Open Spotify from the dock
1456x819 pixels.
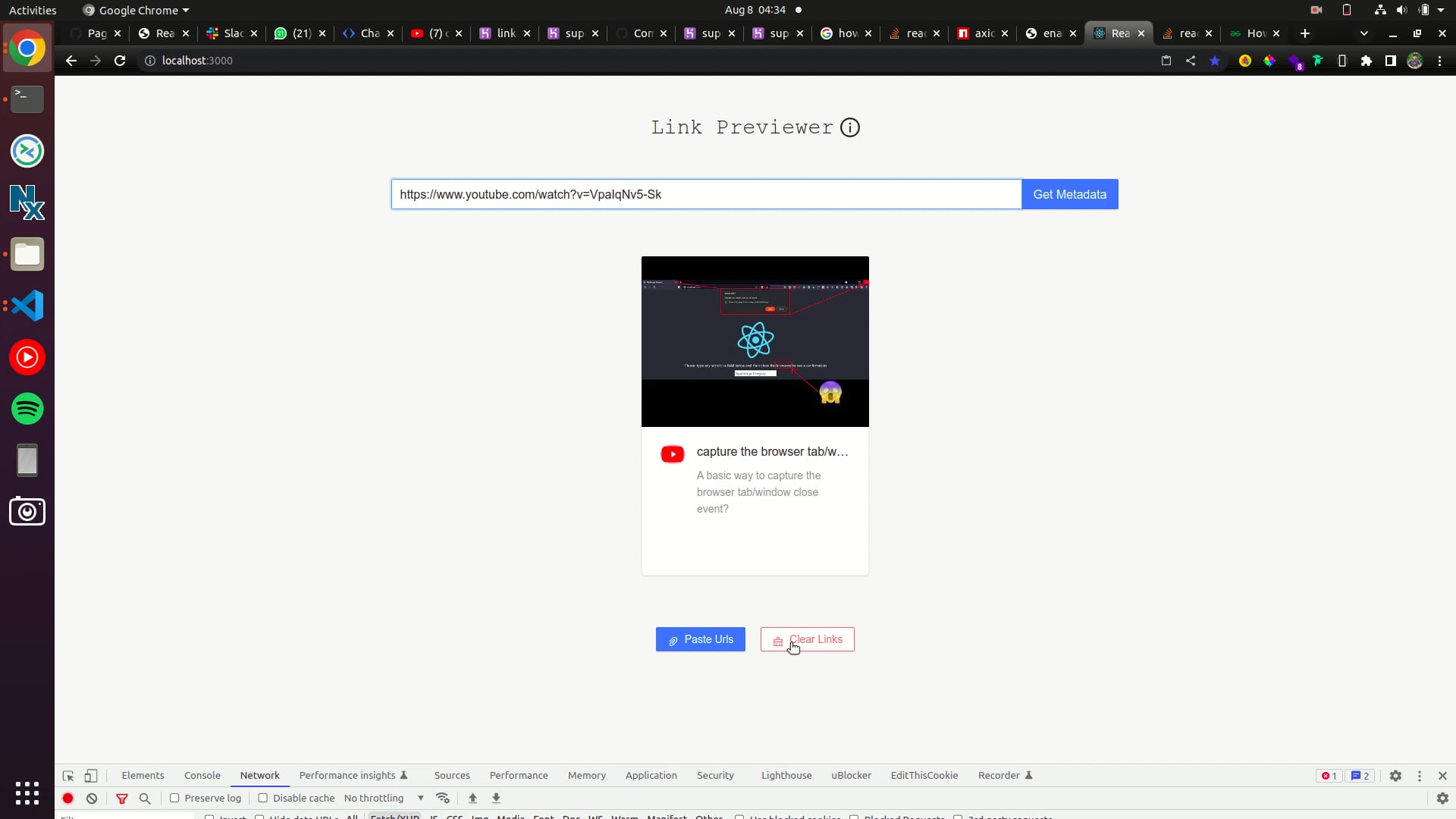pos(27,409)
